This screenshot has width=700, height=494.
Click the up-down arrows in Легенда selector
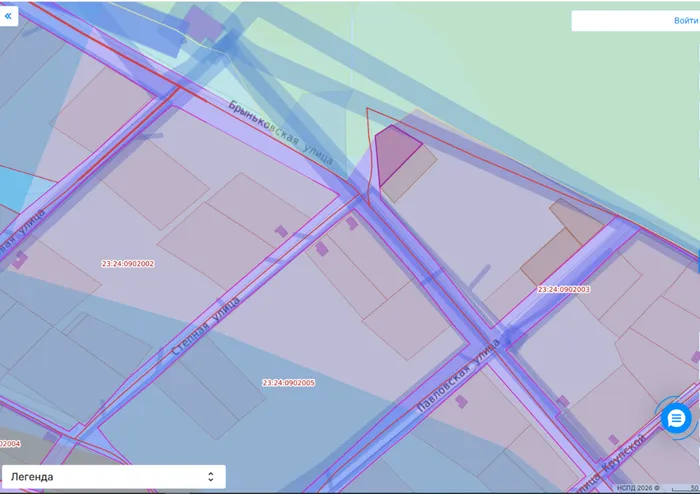(211, 477)
